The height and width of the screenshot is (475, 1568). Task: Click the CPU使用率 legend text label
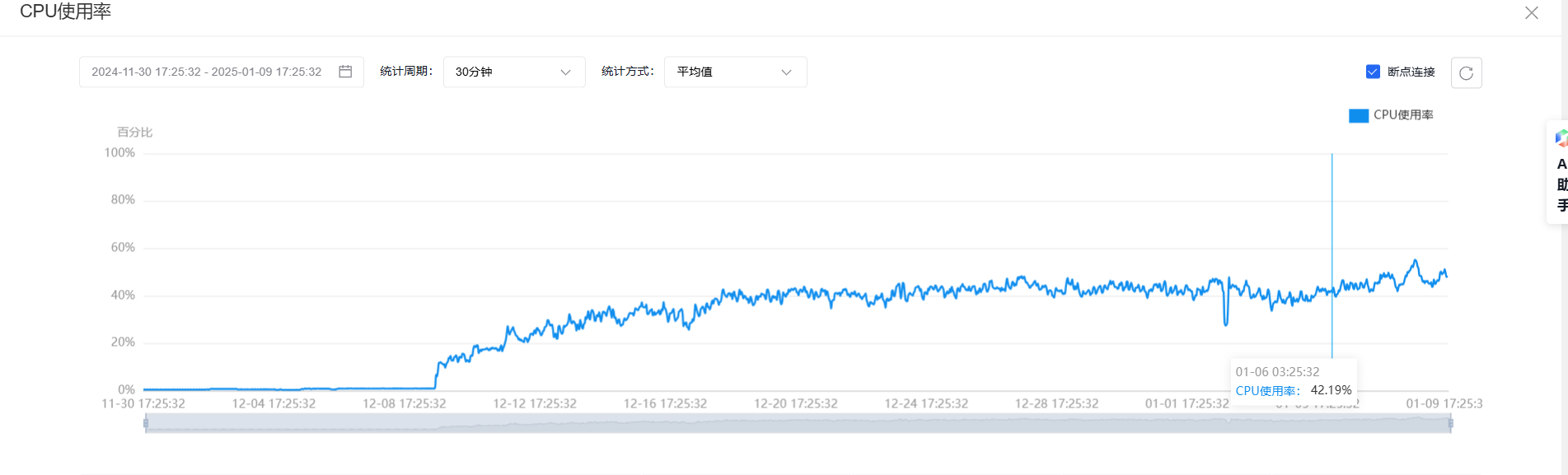click(x=1403, y=115)
